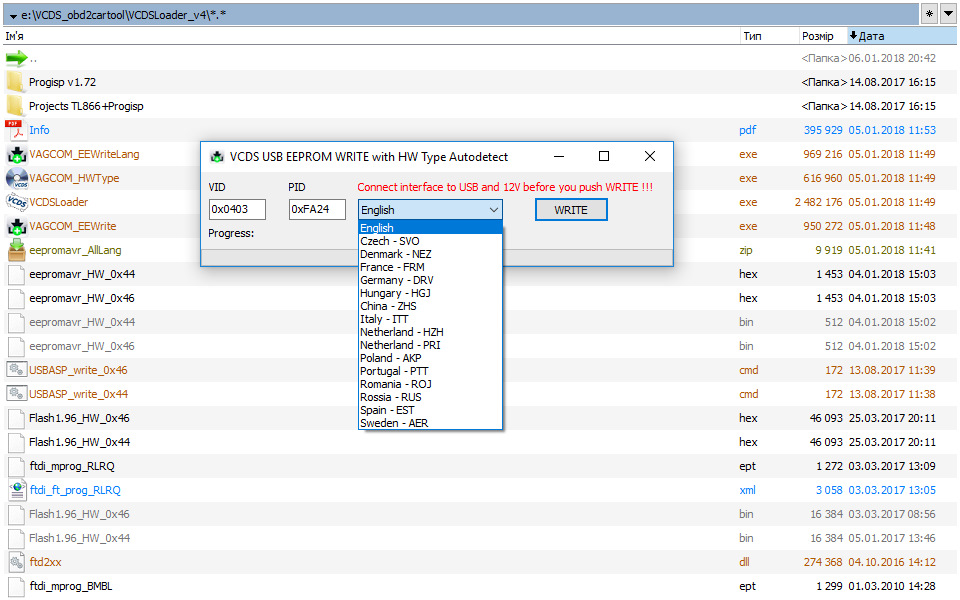Sort files by the Тип column header

tap(768, 36)
